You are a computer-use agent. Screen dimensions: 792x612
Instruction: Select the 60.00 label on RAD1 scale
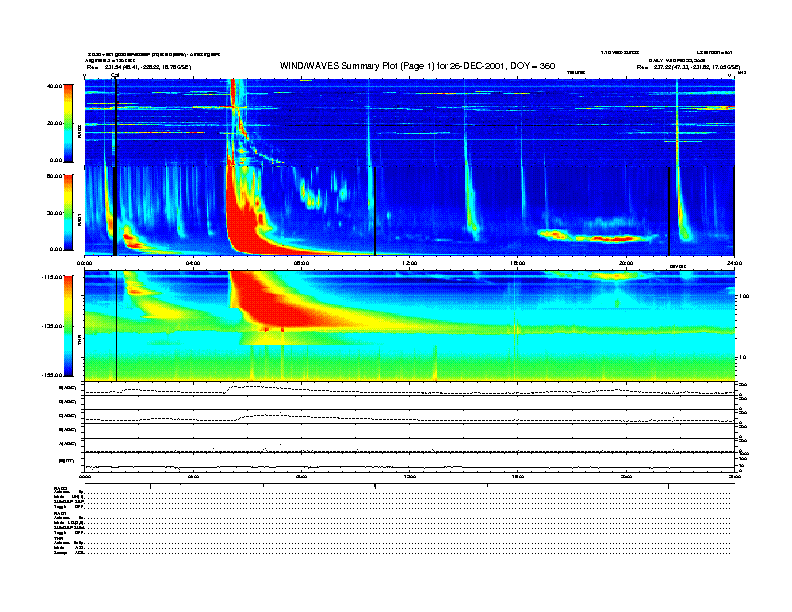54,176
